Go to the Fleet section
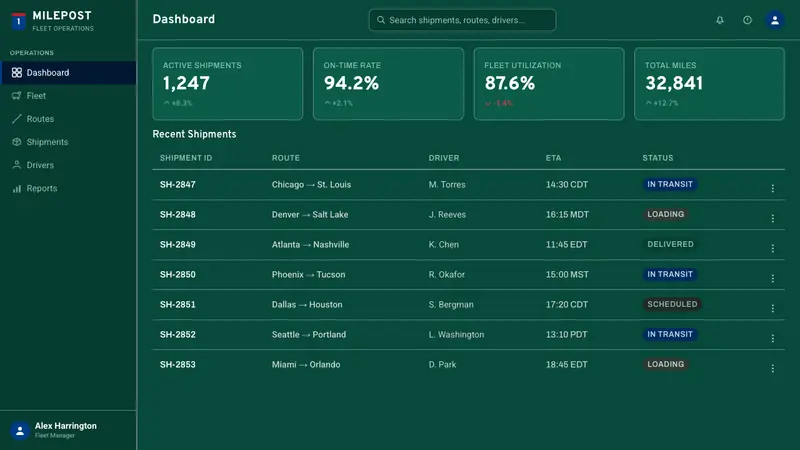The image size is (800, 450). coord(68,95)
